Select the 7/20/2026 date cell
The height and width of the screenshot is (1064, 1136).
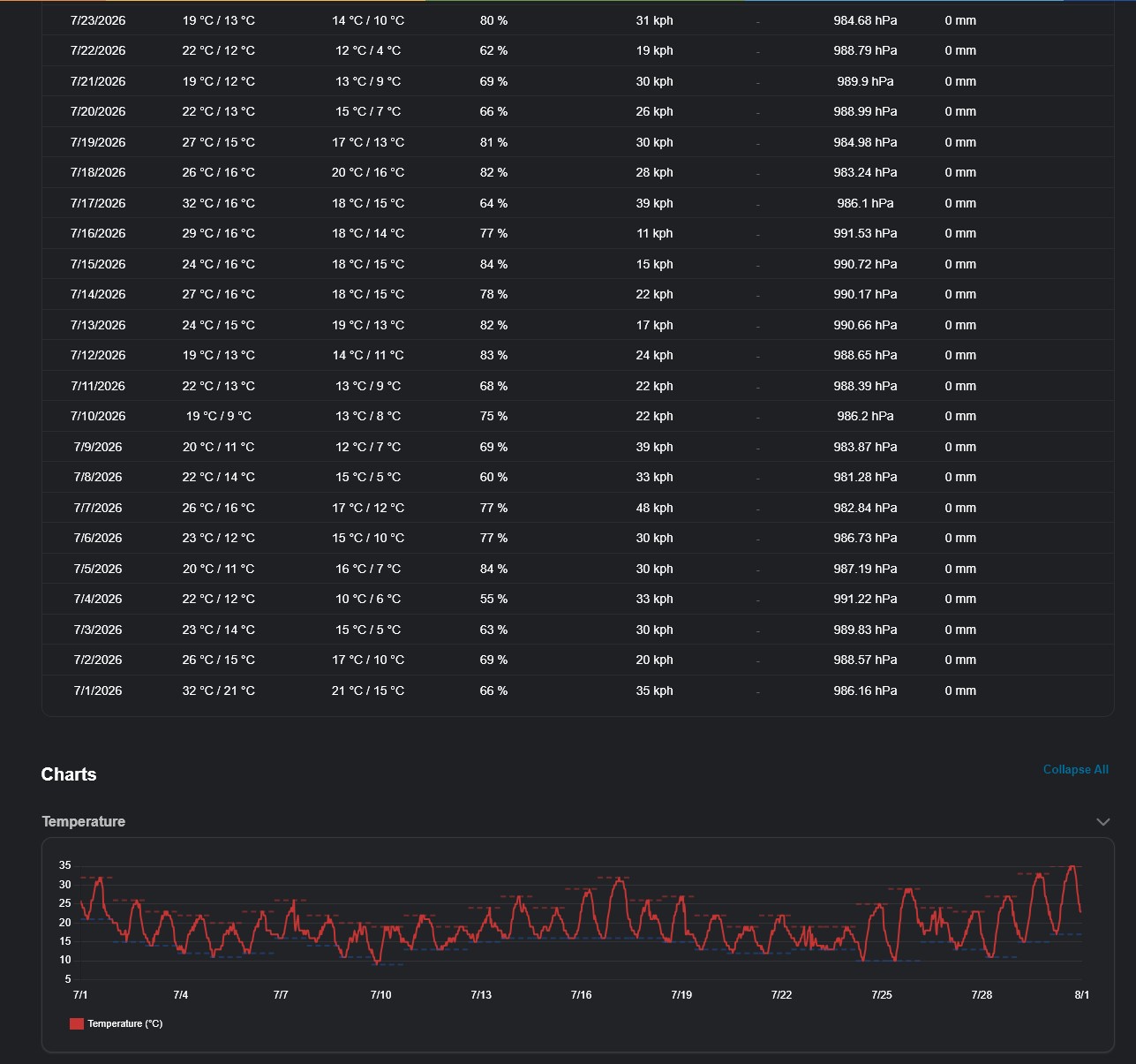(x=98, y=111)
